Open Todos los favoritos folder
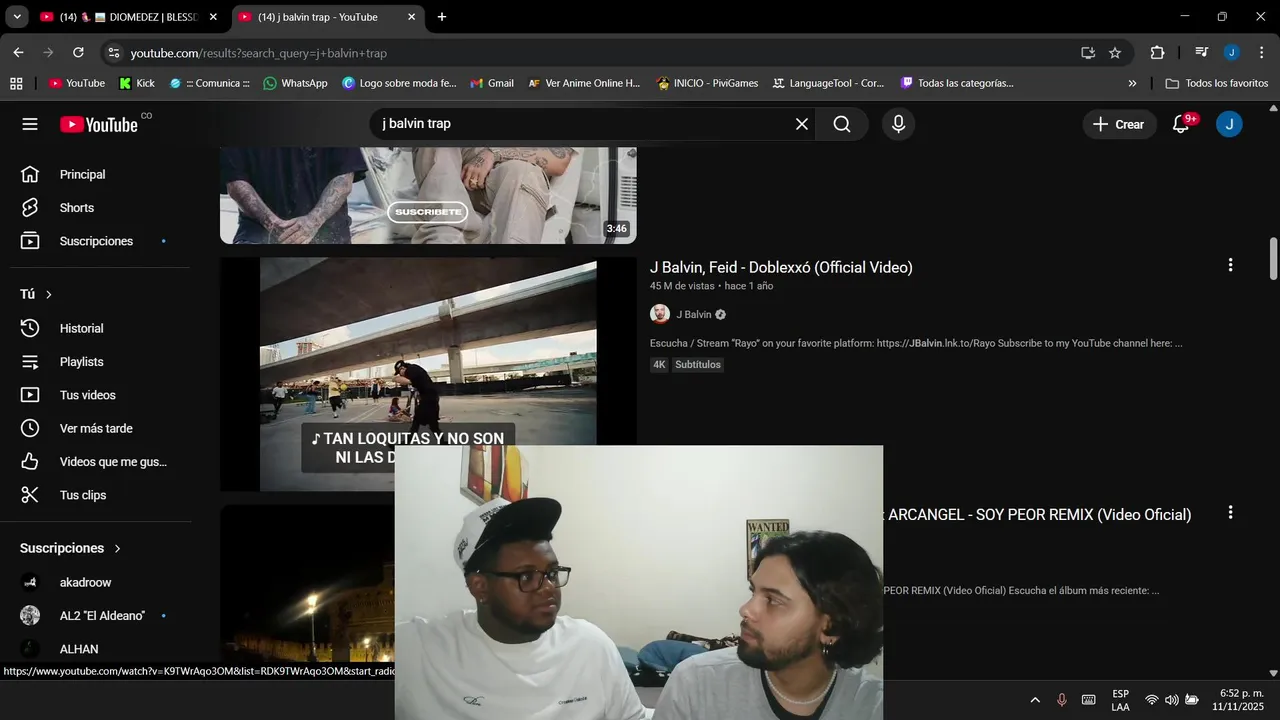This screenshot has width=1280, height=720. click(1217, 83)
